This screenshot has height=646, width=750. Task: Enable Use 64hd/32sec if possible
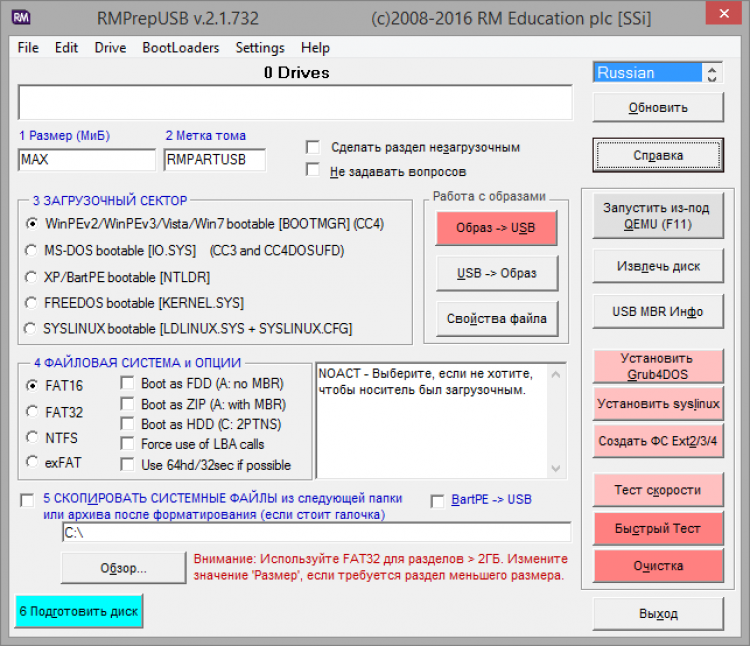click(127, 464)
